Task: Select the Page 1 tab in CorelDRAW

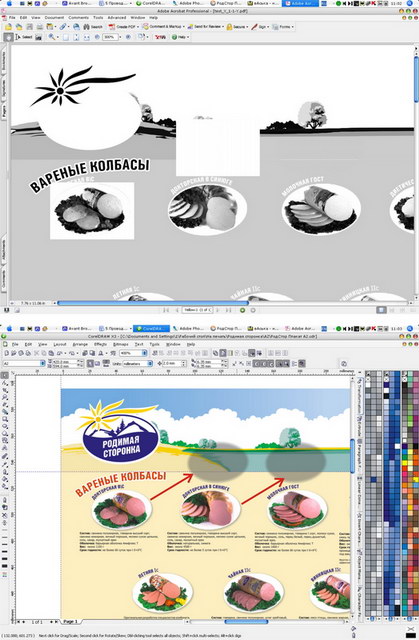Action: coord(70,622)
